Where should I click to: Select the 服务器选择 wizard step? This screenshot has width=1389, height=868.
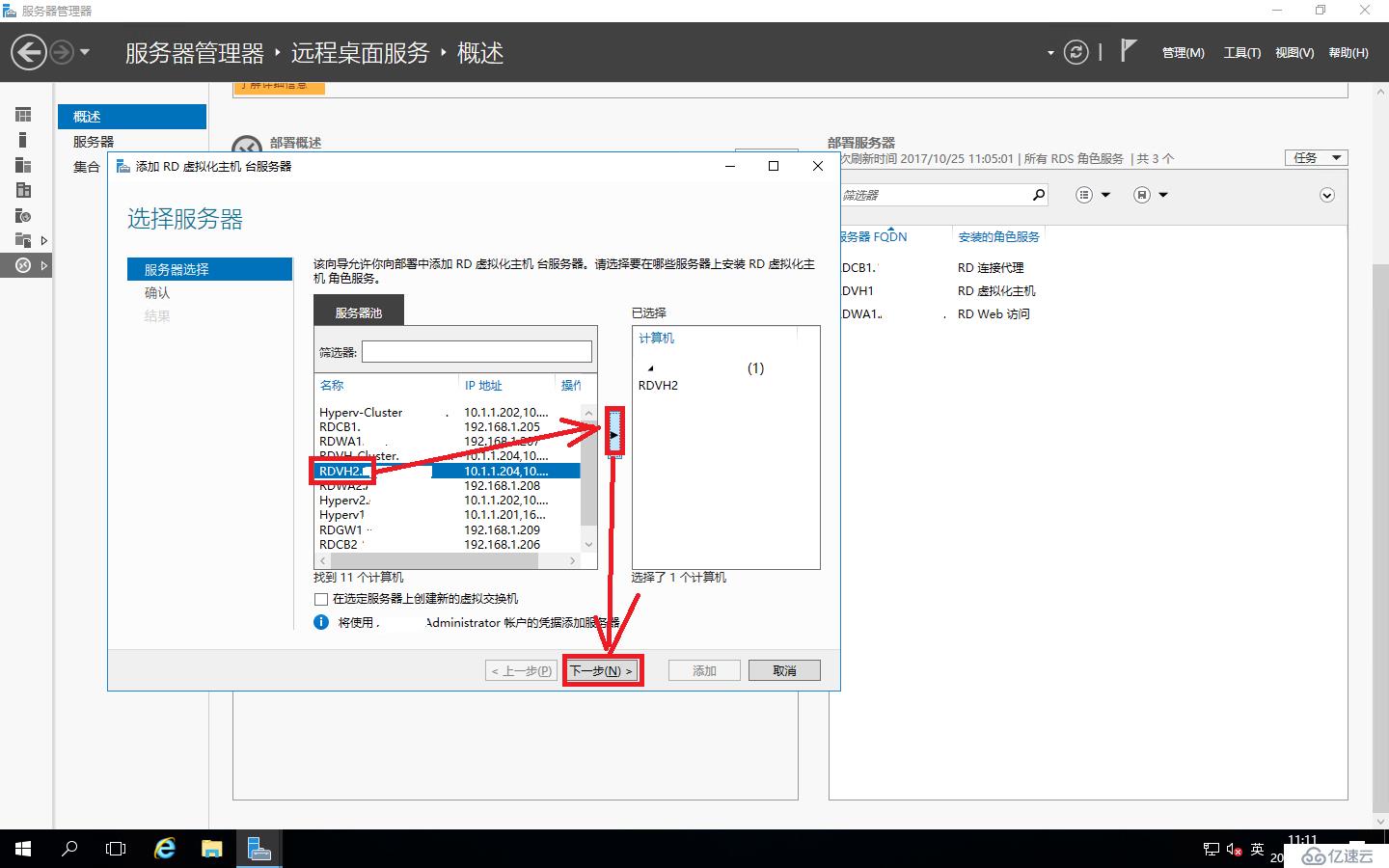(209, 269)
